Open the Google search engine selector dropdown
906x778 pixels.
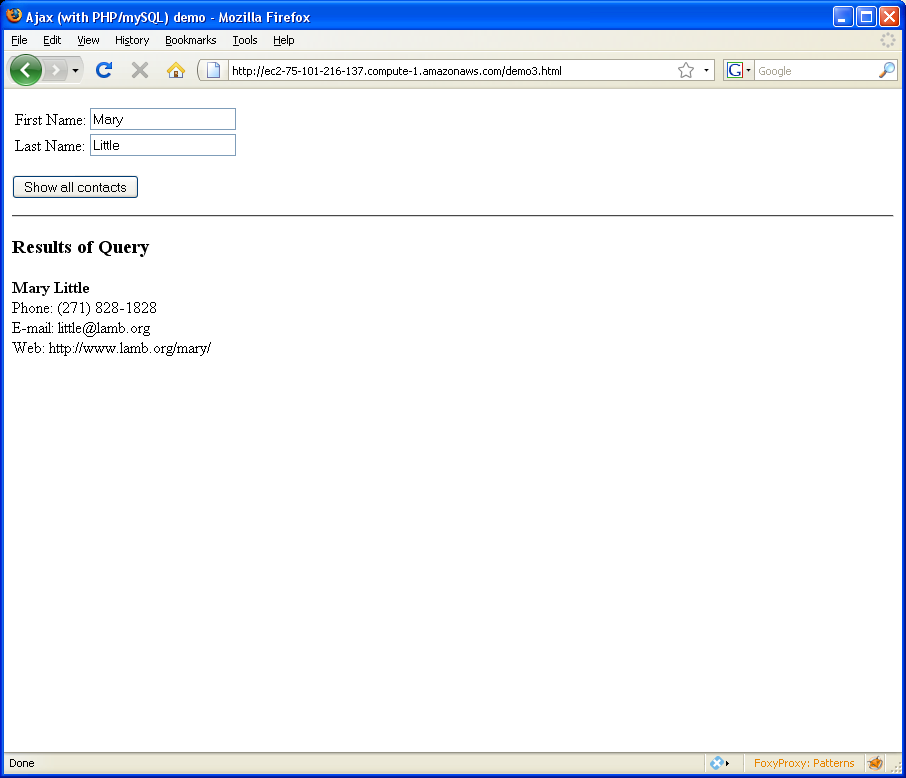[738, 71]
